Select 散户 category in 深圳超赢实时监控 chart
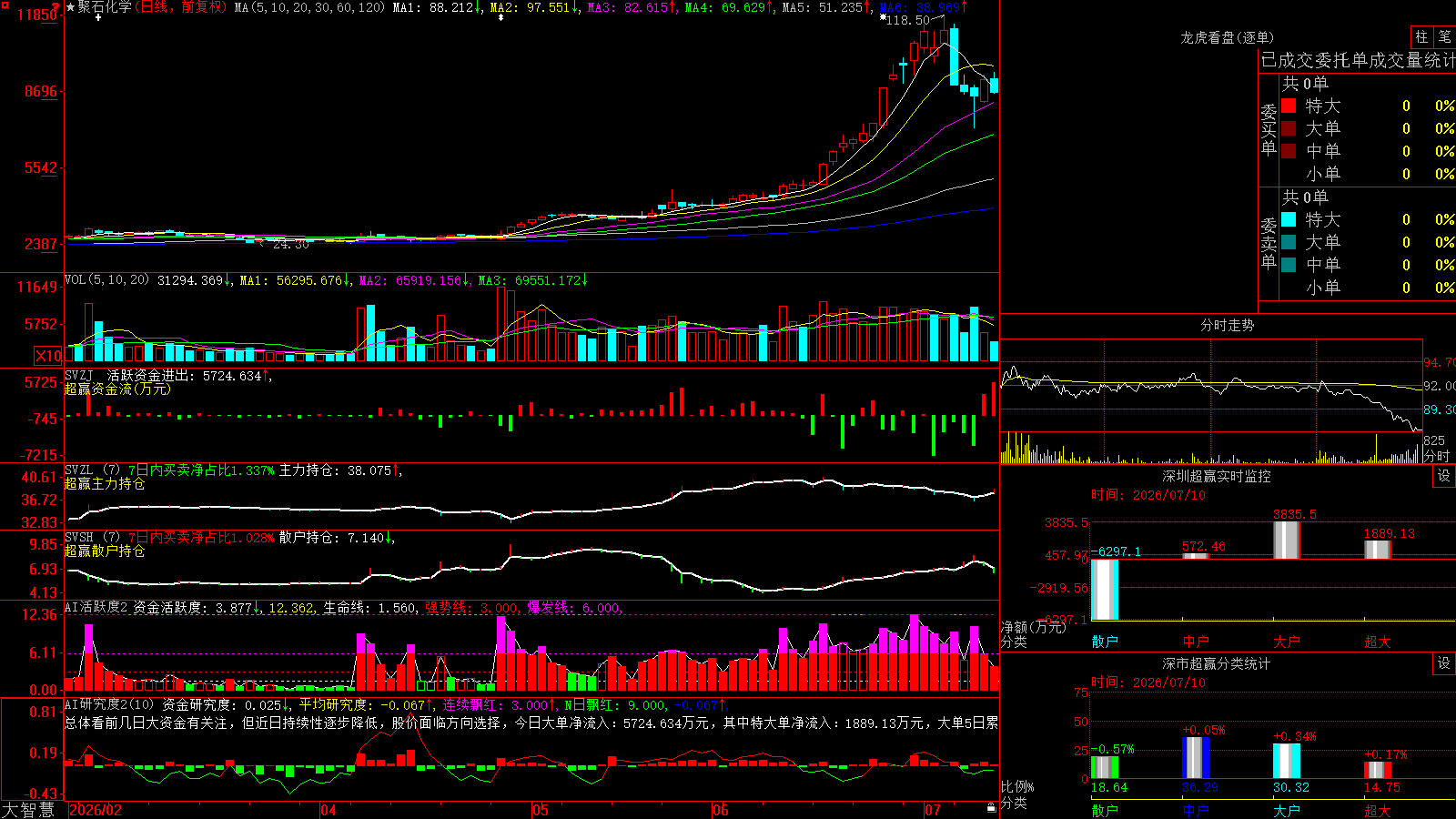 click(1105, 642)
